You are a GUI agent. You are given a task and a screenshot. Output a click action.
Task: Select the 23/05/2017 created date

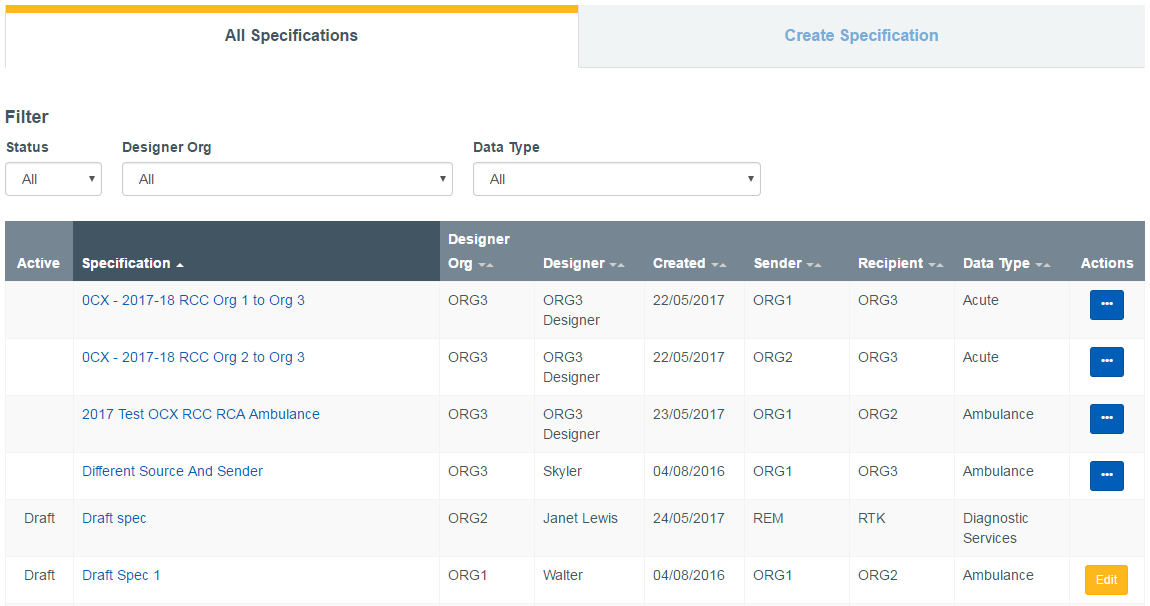[689, 415]
